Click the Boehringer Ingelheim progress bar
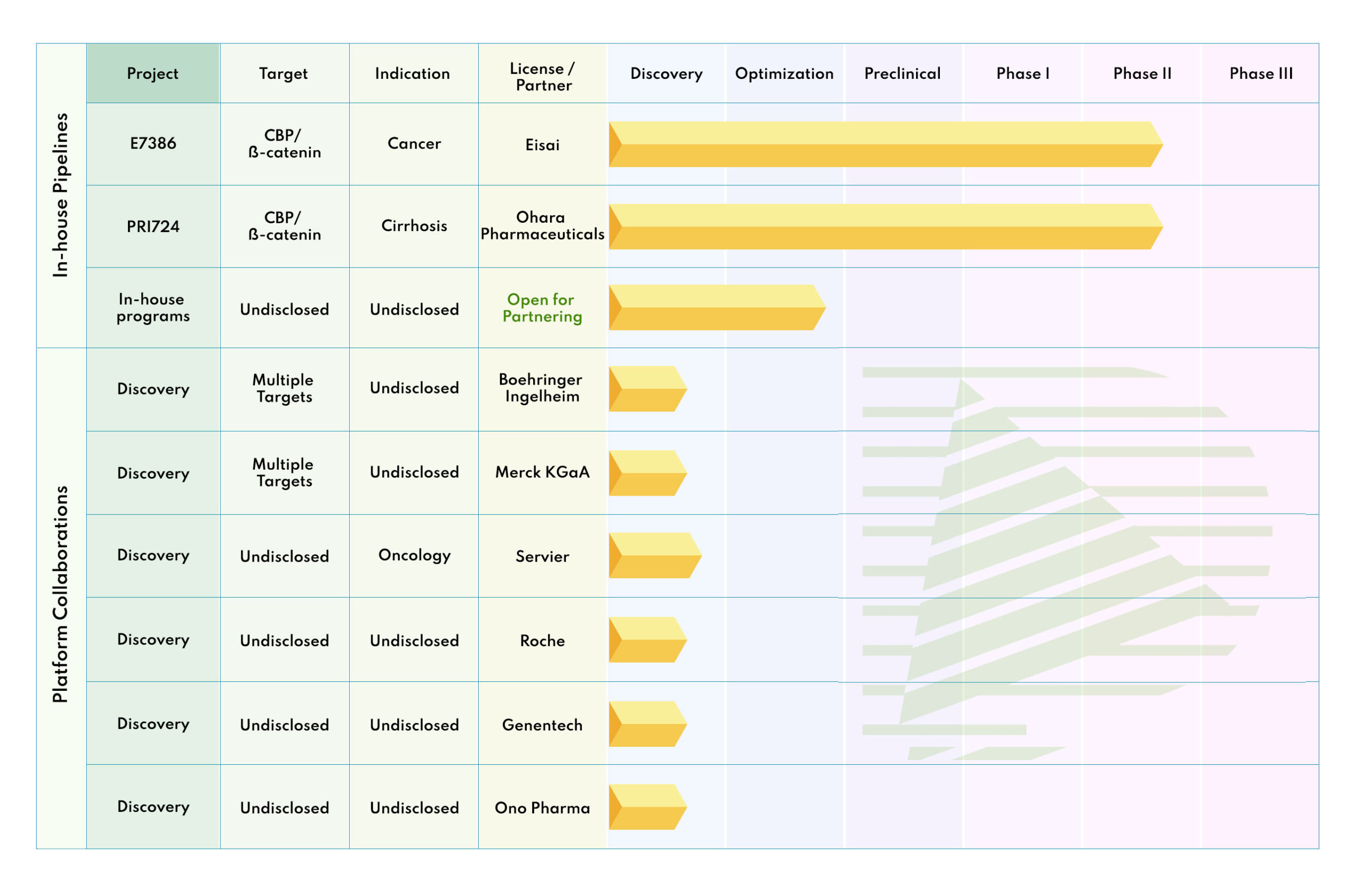 [648, 389]
